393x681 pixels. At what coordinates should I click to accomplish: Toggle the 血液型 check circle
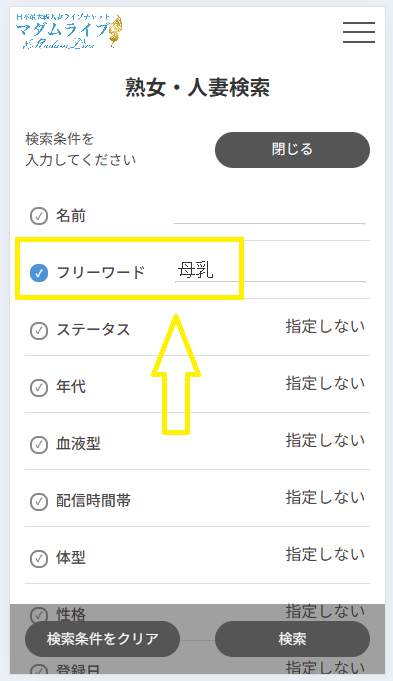point(39,444)
